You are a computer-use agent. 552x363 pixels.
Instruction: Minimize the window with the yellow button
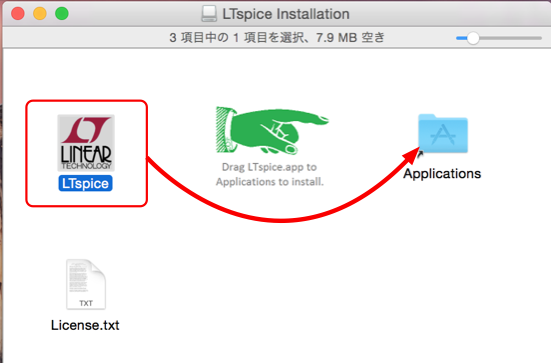40,14
